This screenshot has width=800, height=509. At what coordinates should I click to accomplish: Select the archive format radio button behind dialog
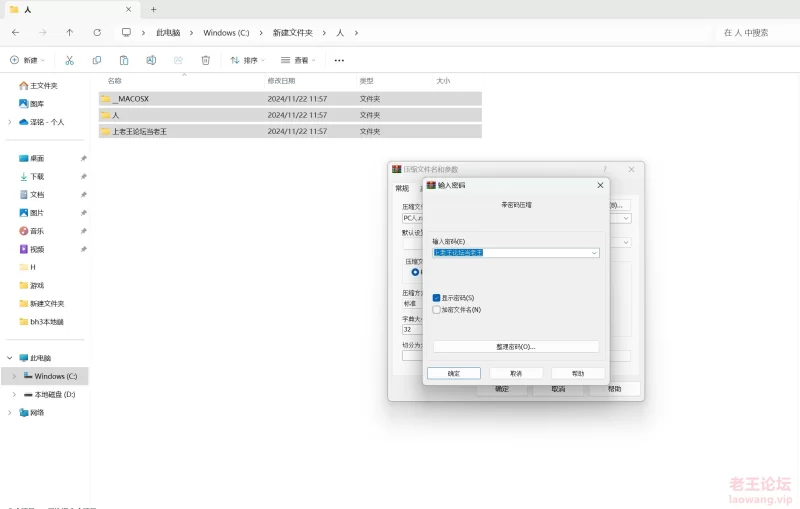pyautogui.click(x=415, y=272)
